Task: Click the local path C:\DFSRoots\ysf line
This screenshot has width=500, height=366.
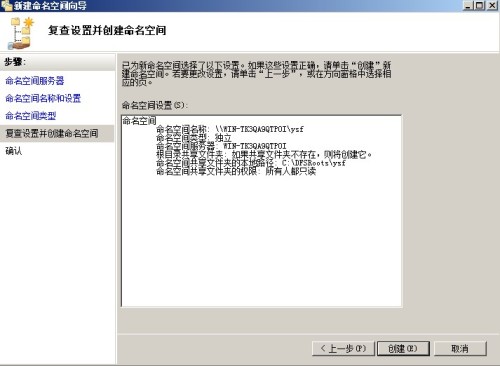Action: tap(251, 163)
